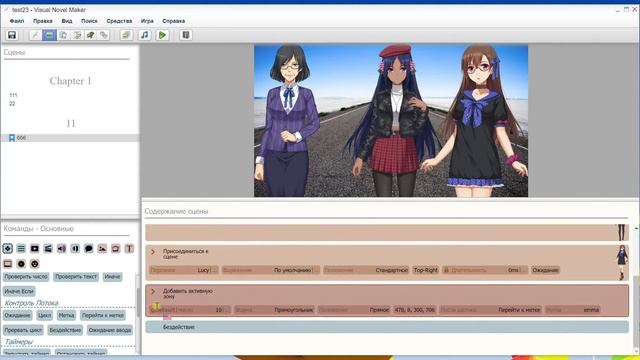Viewport: 640px width, 360px height.
Task: Add a Метка command
Action: click(x=66, y=316)
